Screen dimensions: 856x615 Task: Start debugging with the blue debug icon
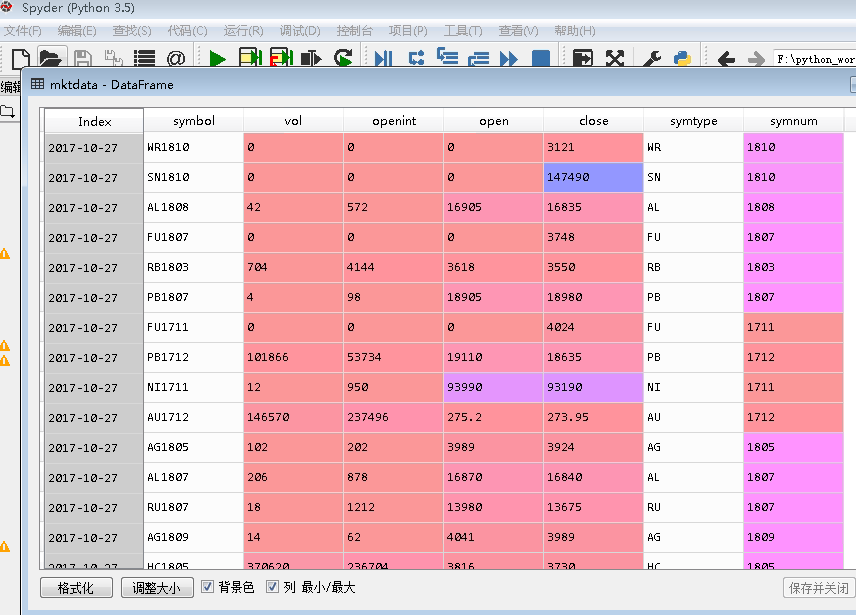(382, 58)
